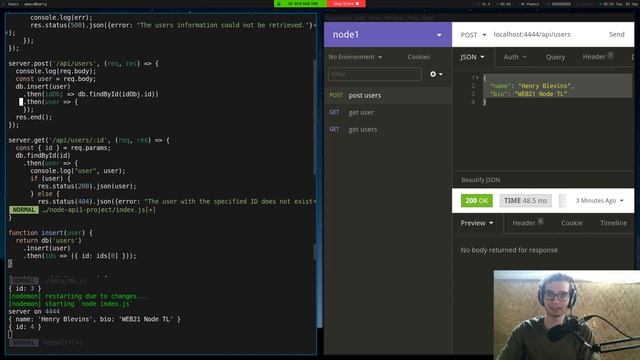
Task: Open the JSON body type dropdown
Action: pos(472,57)
